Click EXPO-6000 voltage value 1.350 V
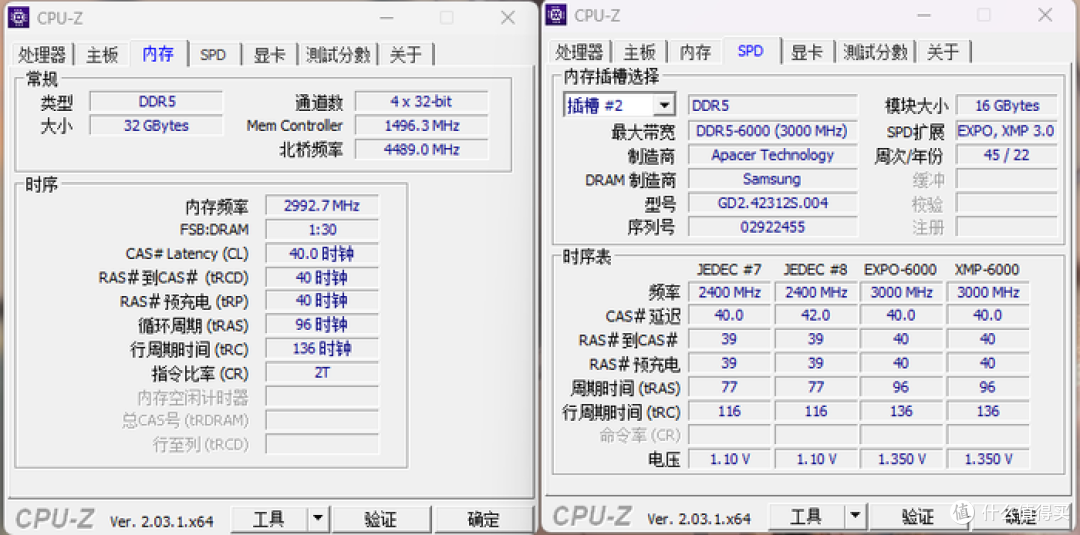1080x535 pixels. click(x=901, y=459)
